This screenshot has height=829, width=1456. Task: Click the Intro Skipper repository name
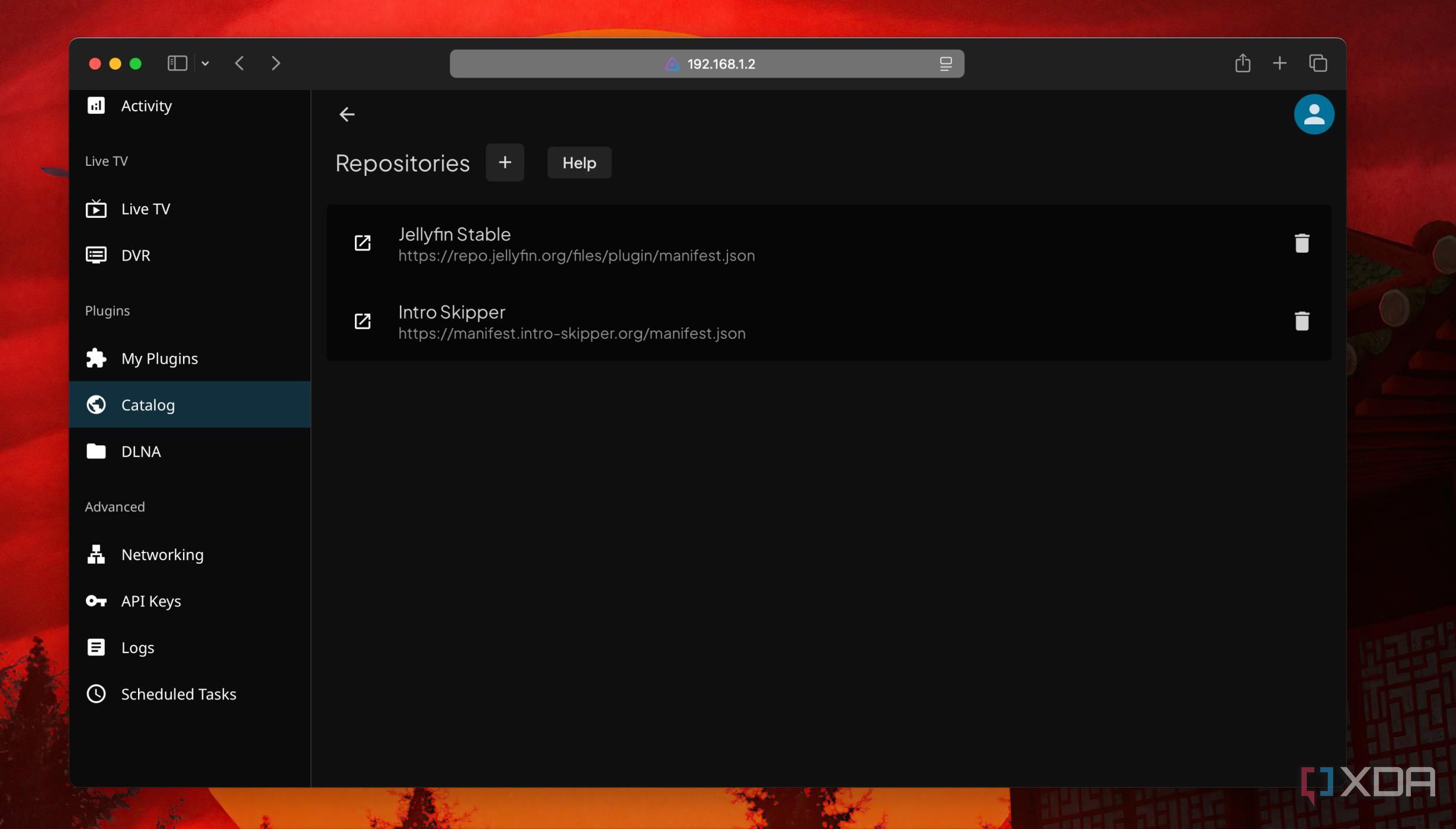pos(452,312)
